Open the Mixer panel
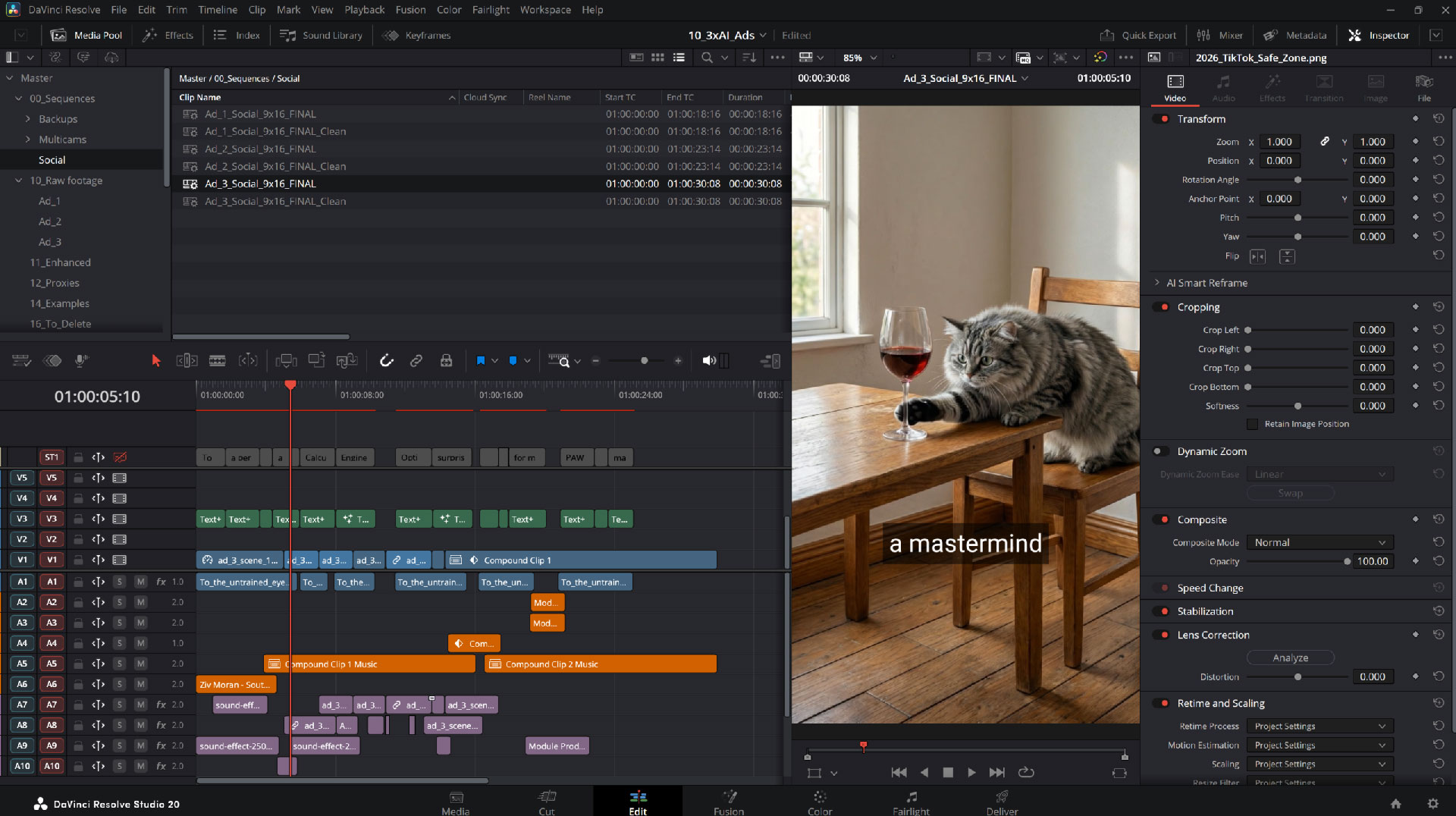 [1220, 35]
